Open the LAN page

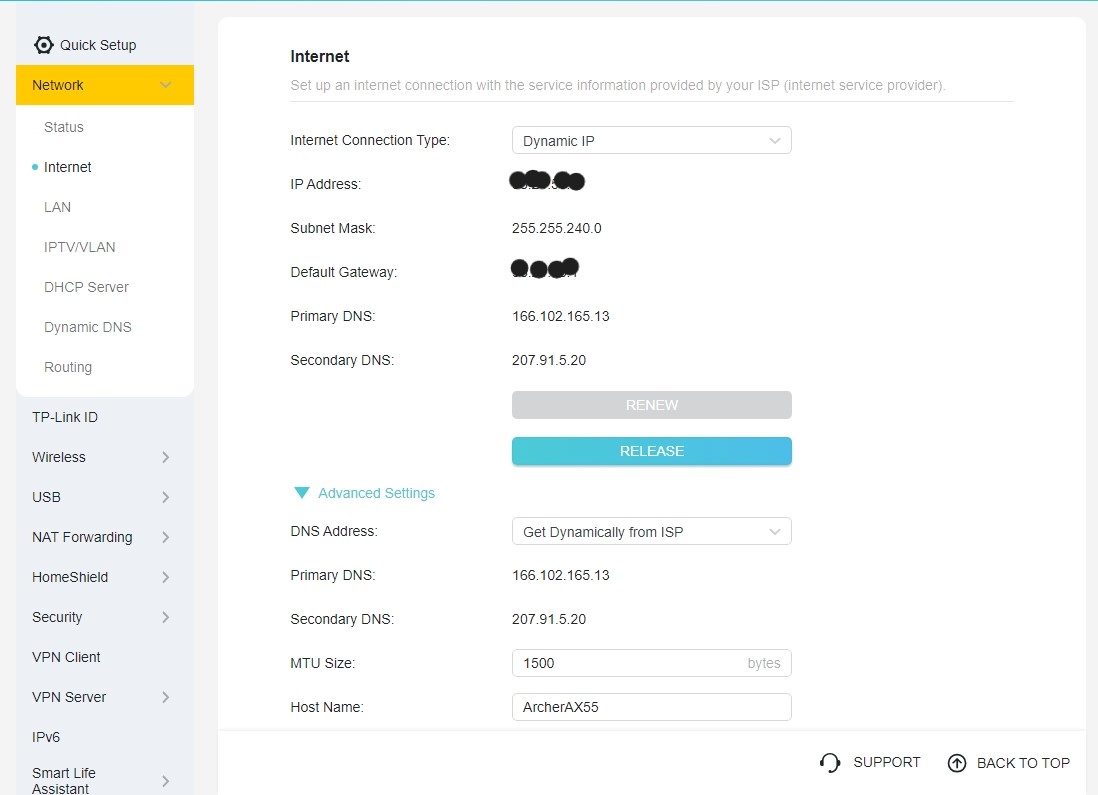[x=57, y=207]
